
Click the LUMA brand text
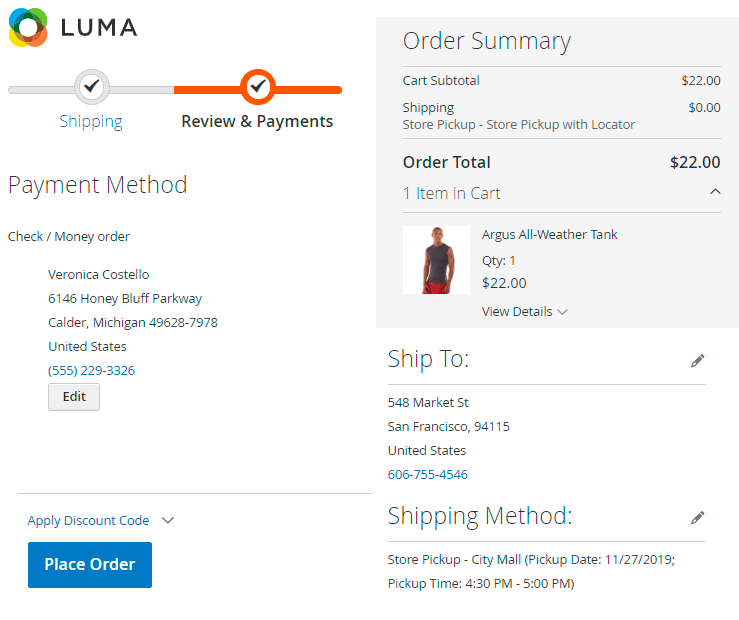(x=99, y=27)
